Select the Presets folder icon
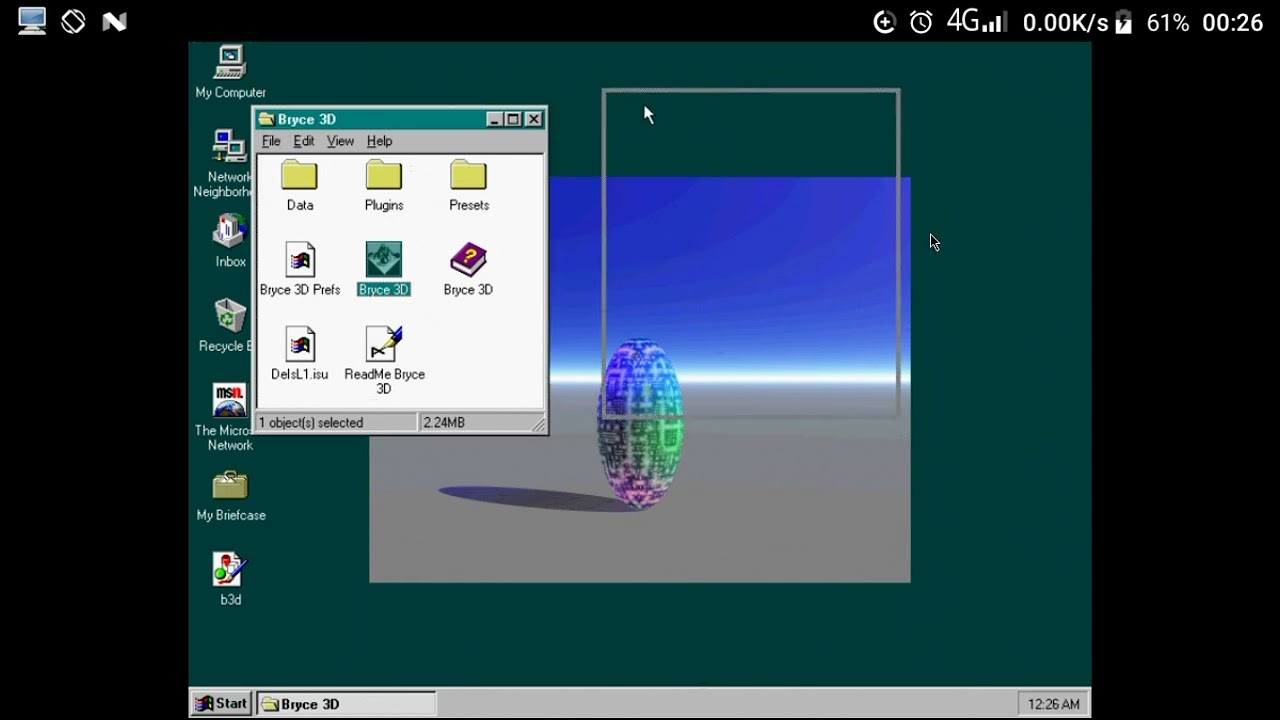This screenshot has width=1280, height=720. click(x=468, y=176)
